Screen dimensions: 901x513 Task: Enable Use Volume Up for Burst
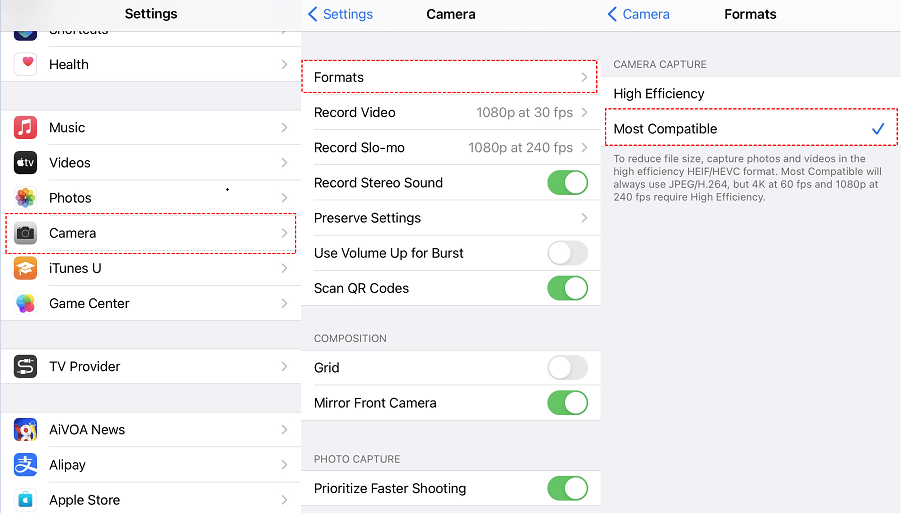point(567,253)
